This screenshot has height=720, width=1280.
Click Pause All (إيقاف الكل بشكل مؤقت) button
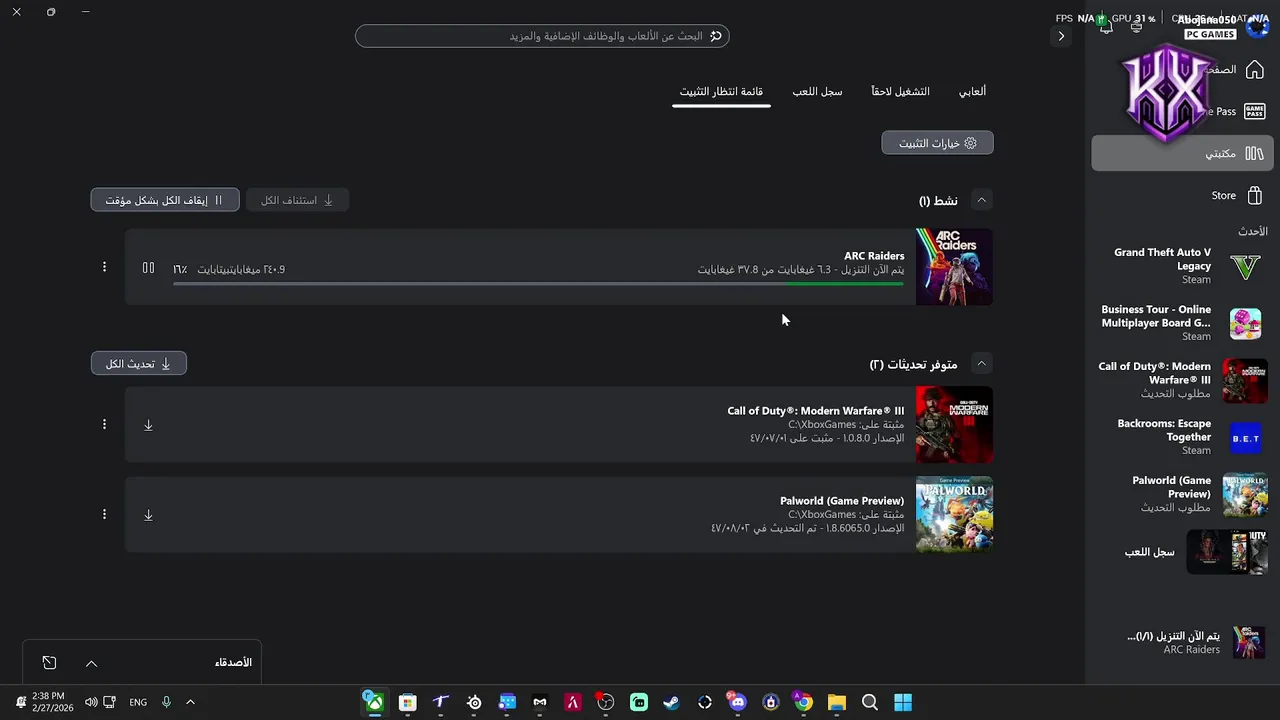(x=165, y=200)
